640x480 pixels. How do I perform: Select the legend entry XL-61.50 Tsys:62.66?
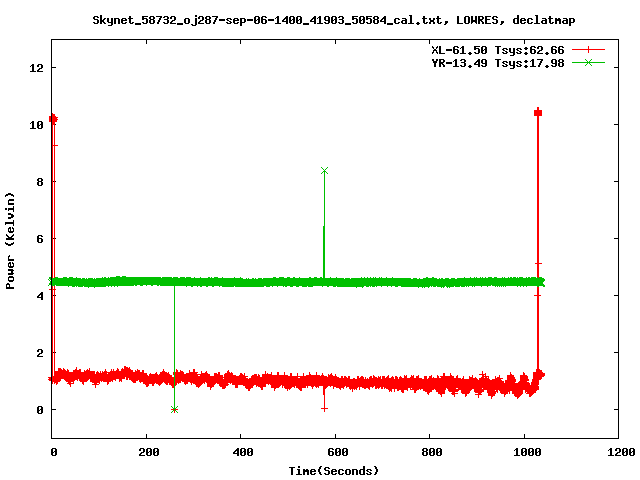coord(498,50)
